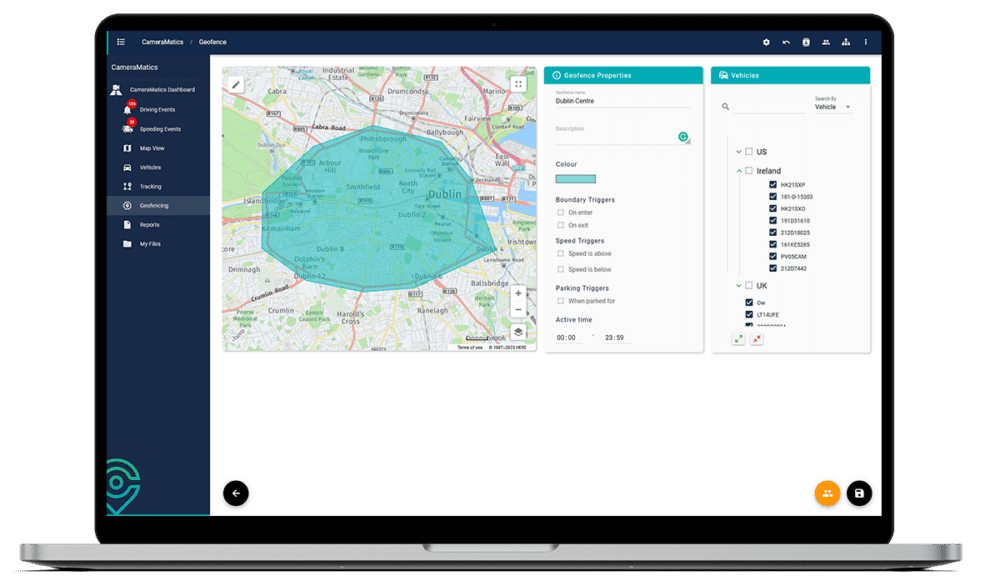Enable the On enter boundary trigger

click(x=562, y=212)
